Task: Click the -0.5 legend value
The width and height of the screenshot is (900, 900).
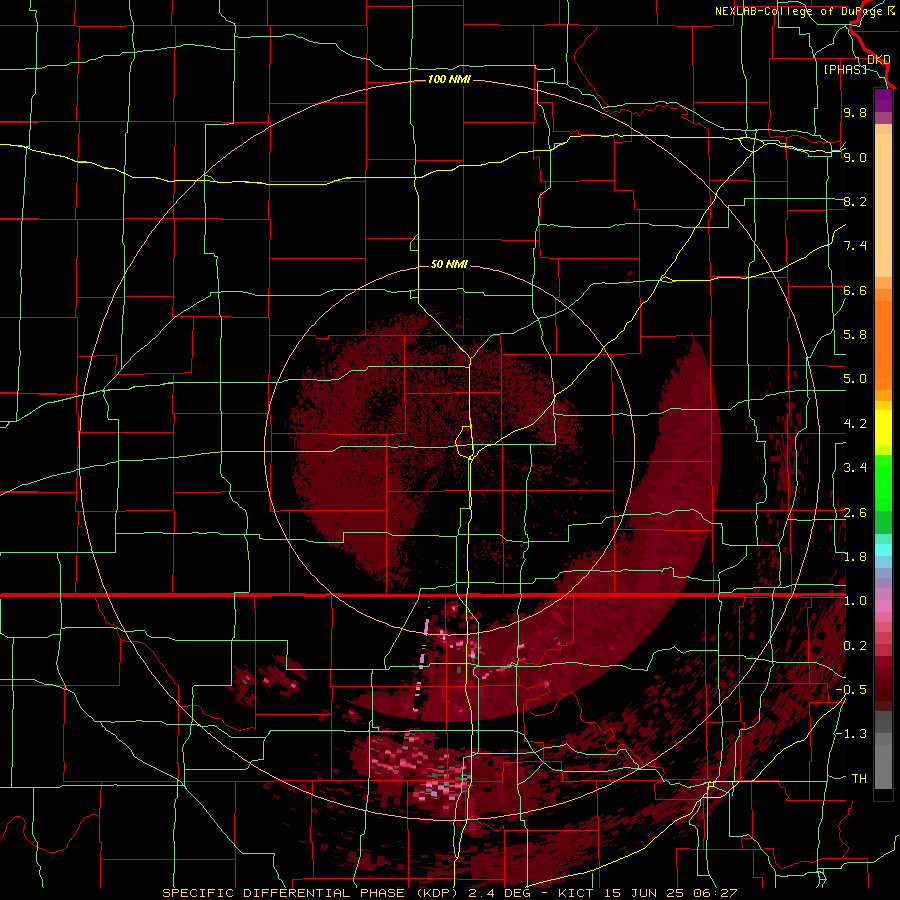Action: click(x=851, y=690)
